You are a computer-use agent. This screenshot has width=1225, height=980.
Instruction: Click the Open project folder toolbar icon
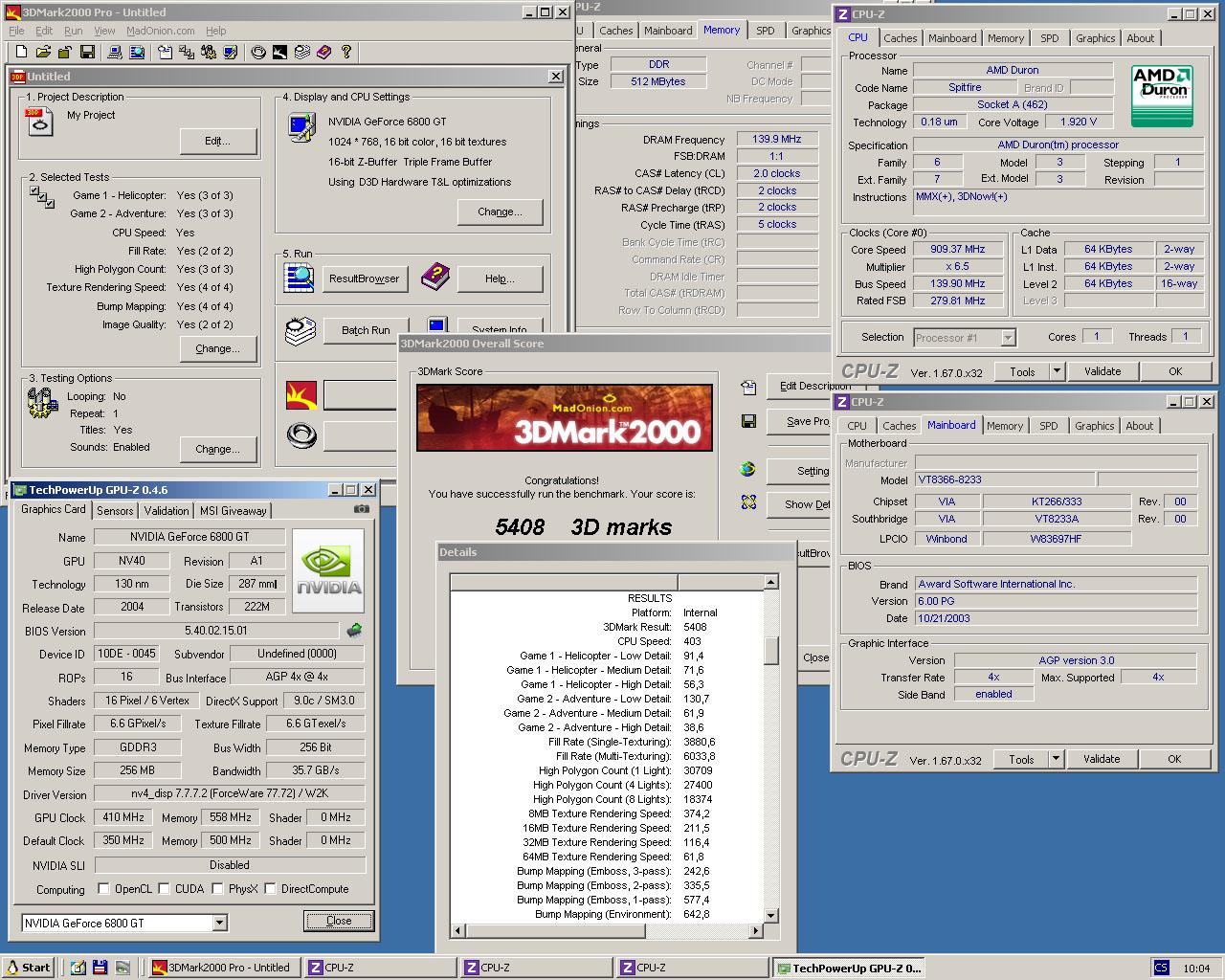point(43,52)
